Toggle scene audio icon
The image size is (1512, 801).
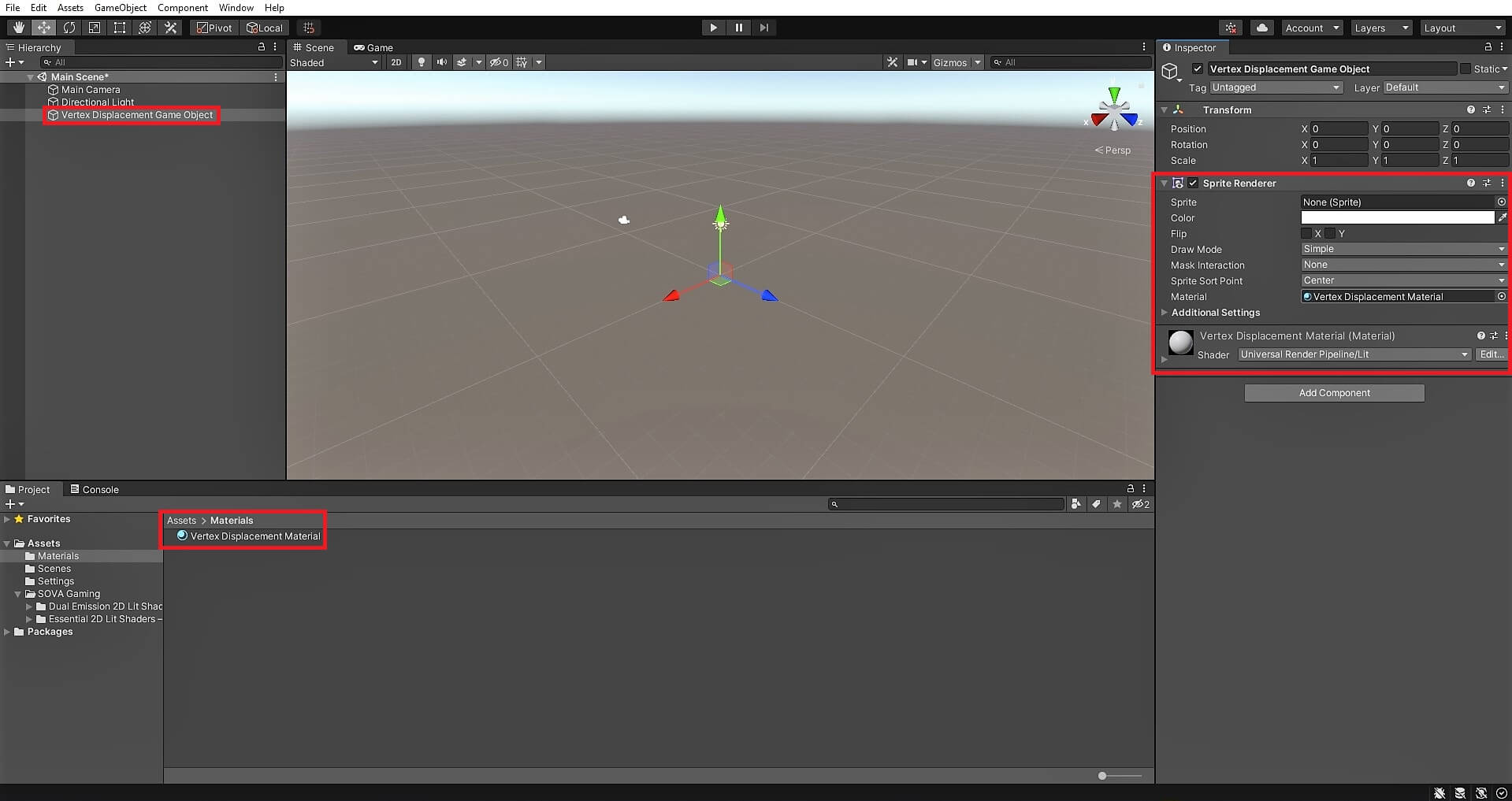click(441, 62)
